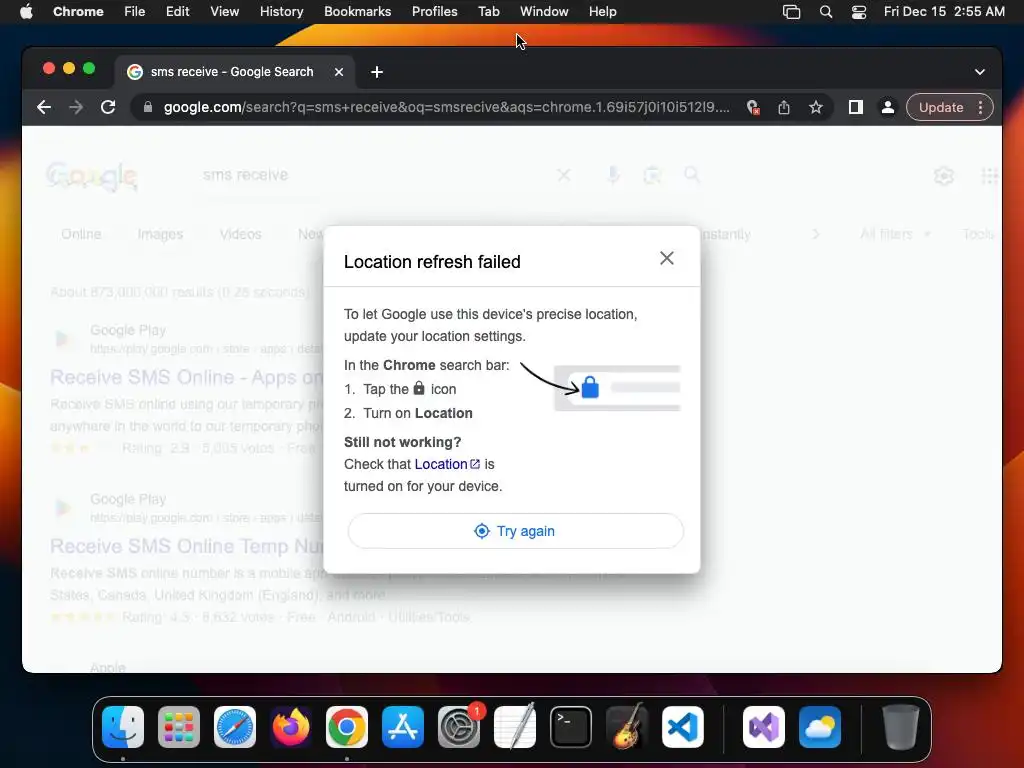
Task: Open Finder from the Dock
Action: pyautogui.click(x=123, y=727)
